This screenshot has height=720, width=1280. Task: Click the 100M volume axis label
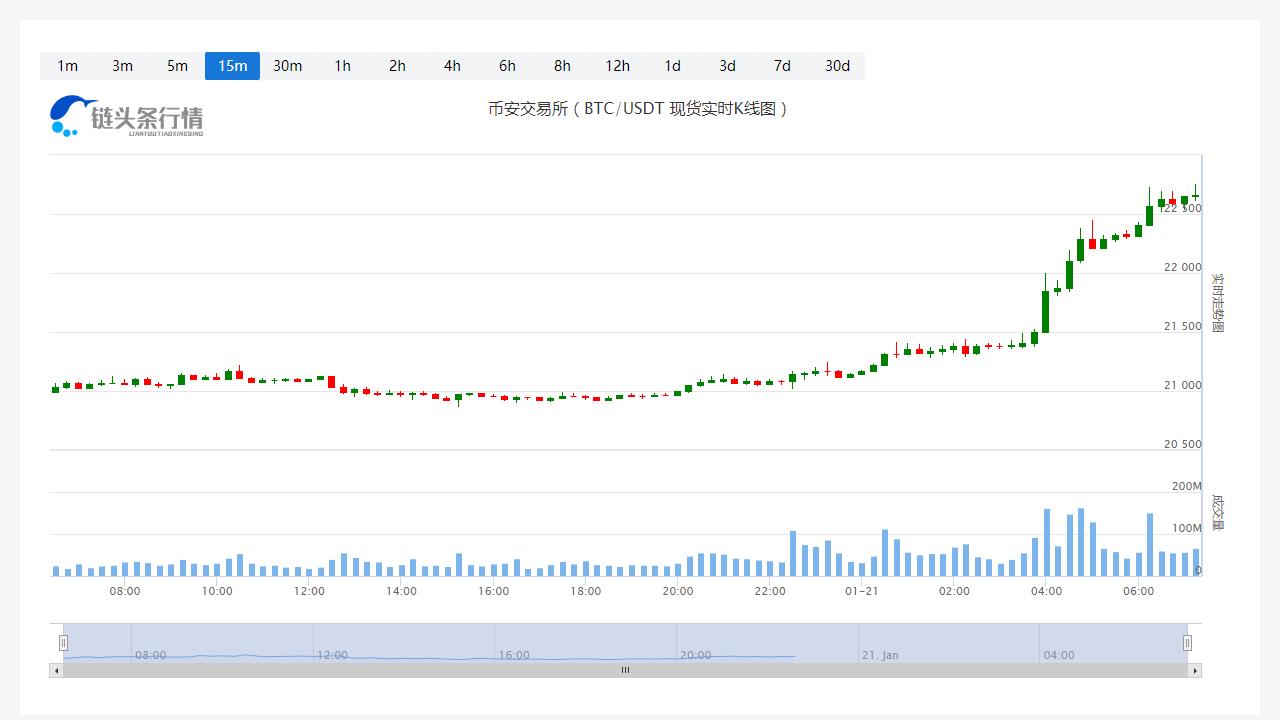click(x=1187, y=528)
